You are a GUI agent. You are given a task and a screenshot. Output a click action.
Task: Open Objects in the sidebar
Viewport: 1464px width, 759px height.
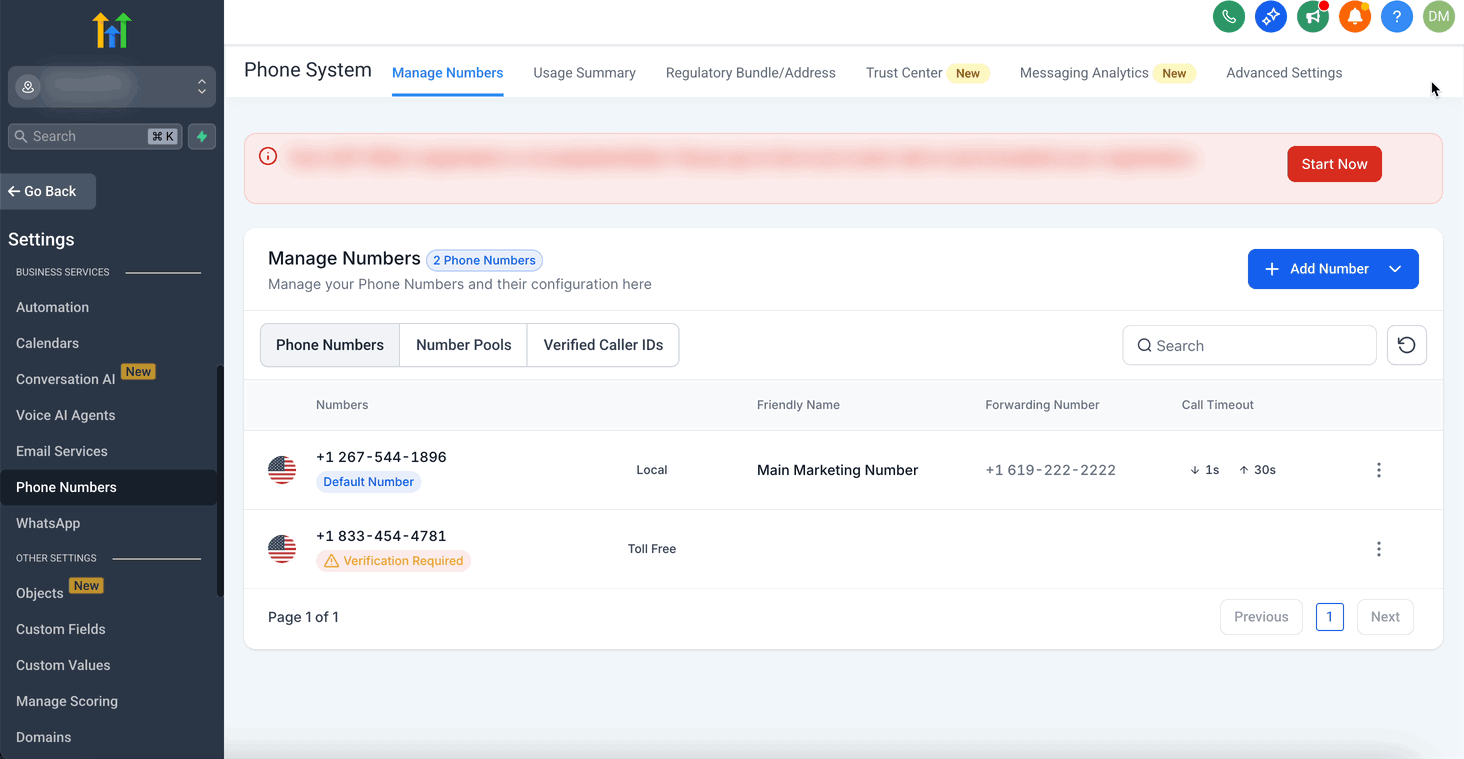click(x=40, y=593)
